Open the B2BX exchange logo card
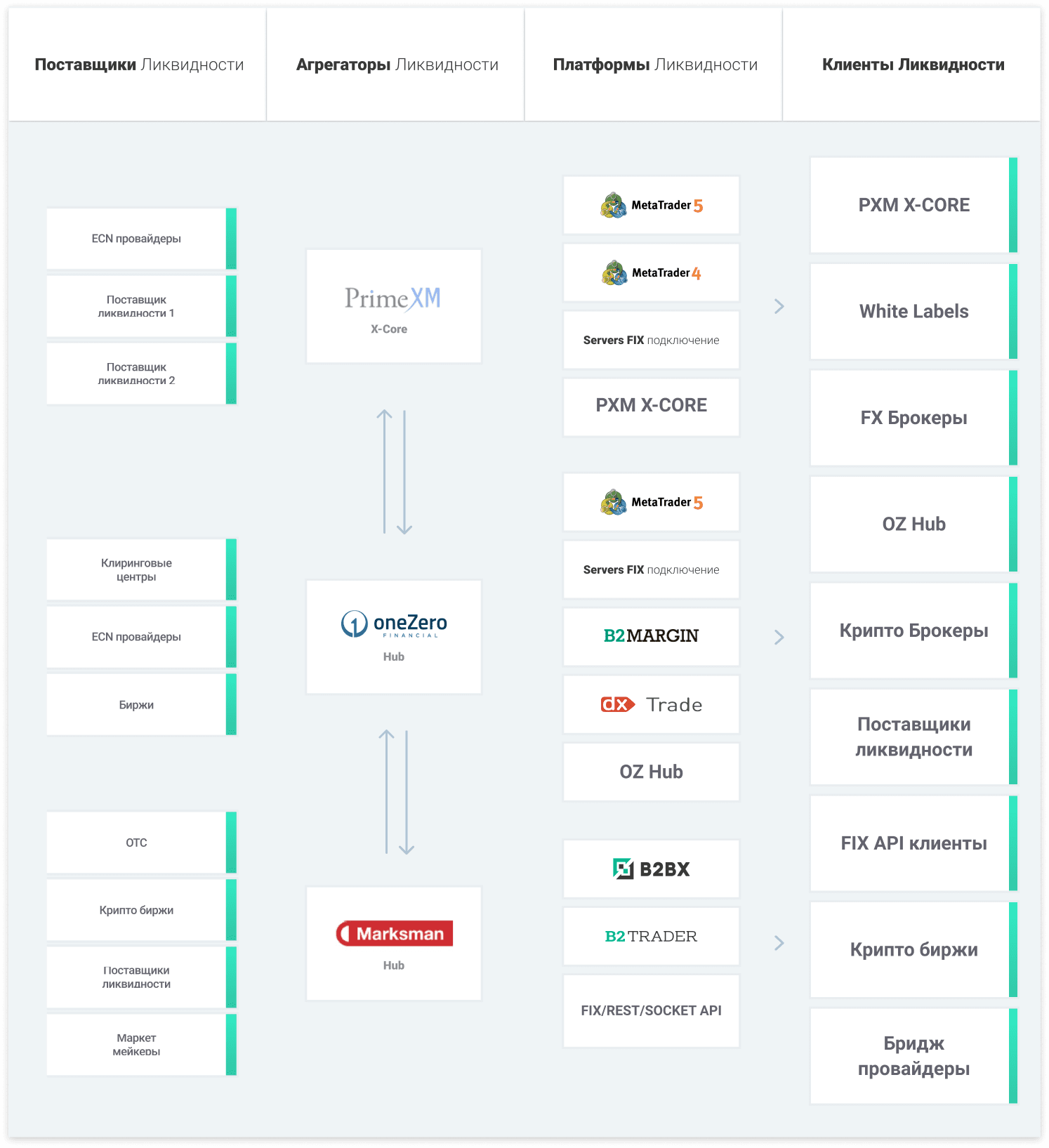Image resolution: width=1049 pixels, height=1148 pixels. point(651,869)
